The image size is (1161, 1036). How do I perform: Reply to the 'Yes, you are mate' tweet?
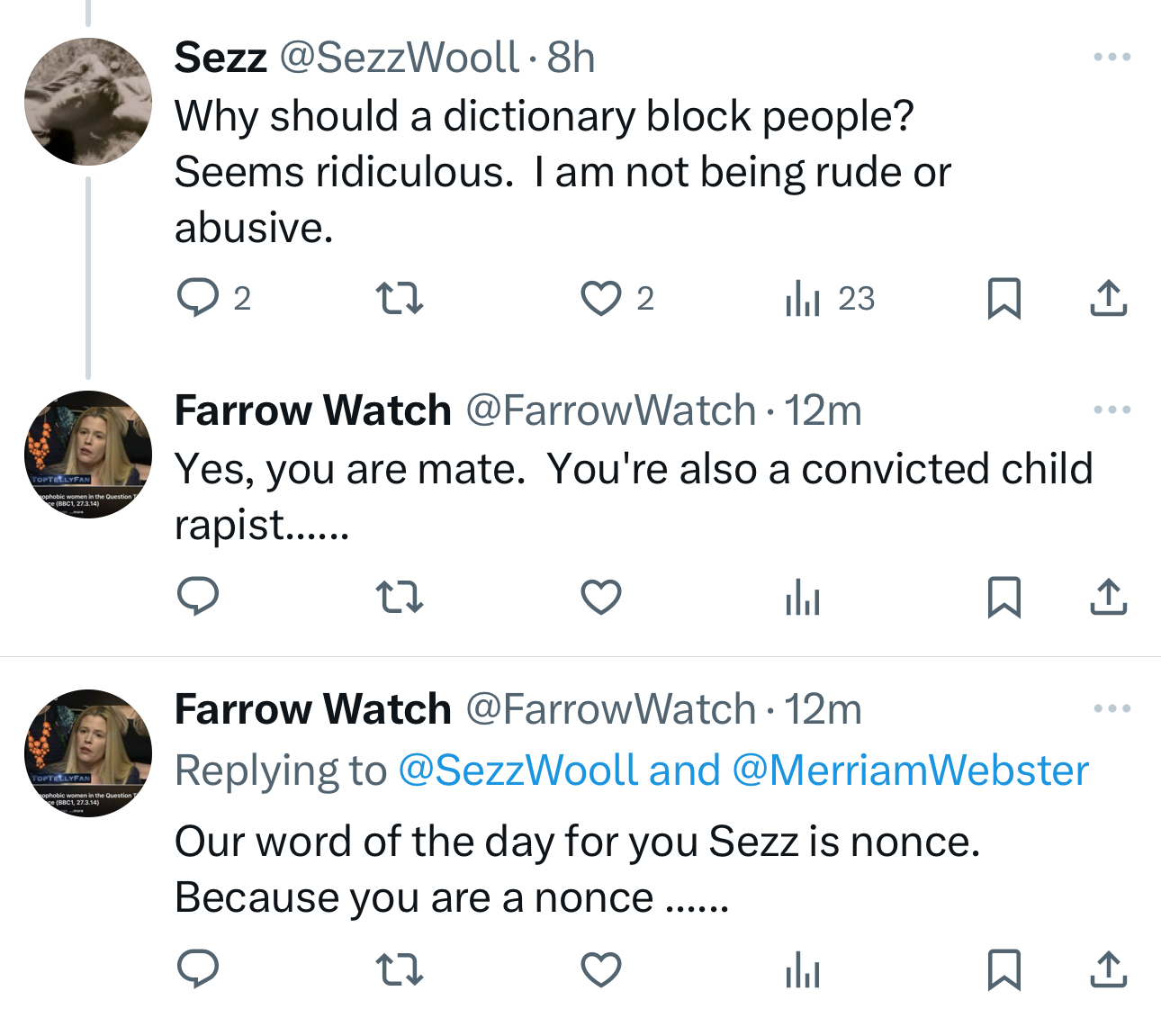(x=198, y=597)
